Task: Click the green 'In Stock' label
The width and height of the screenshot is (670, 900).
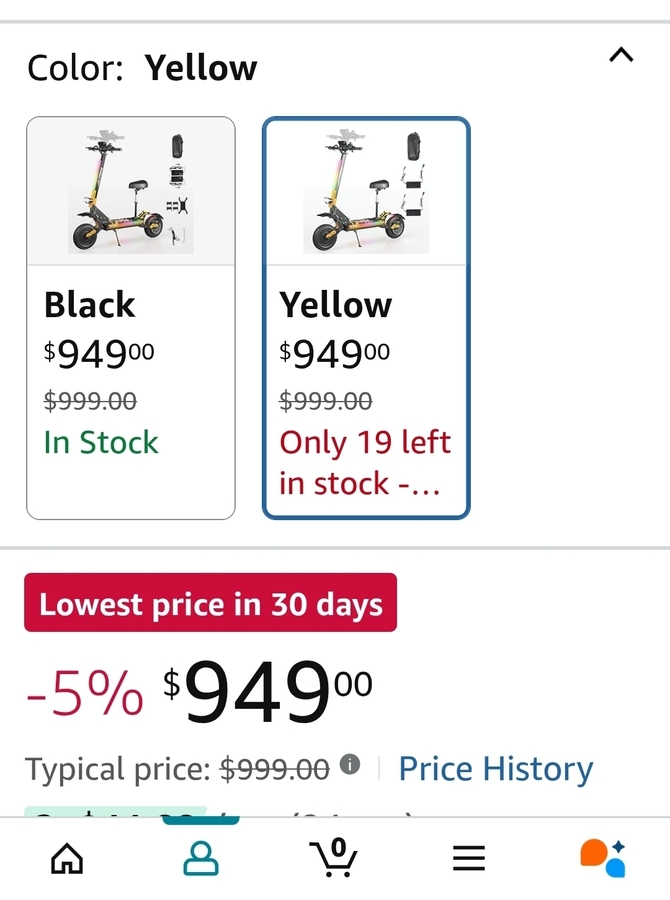Action: (101, 442)
